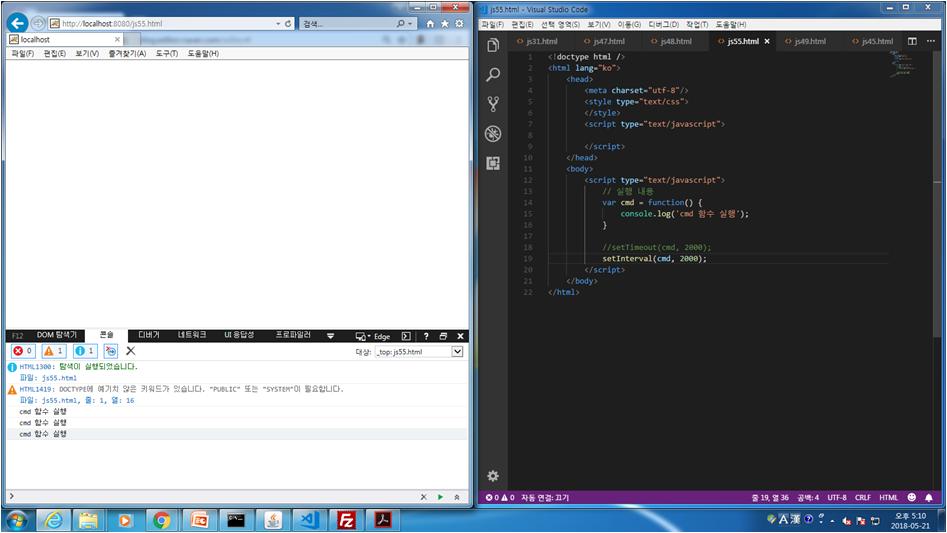Screen dimensions: 947x533
Task: Close the js55.html editor tab
Action: pos(767,41)
